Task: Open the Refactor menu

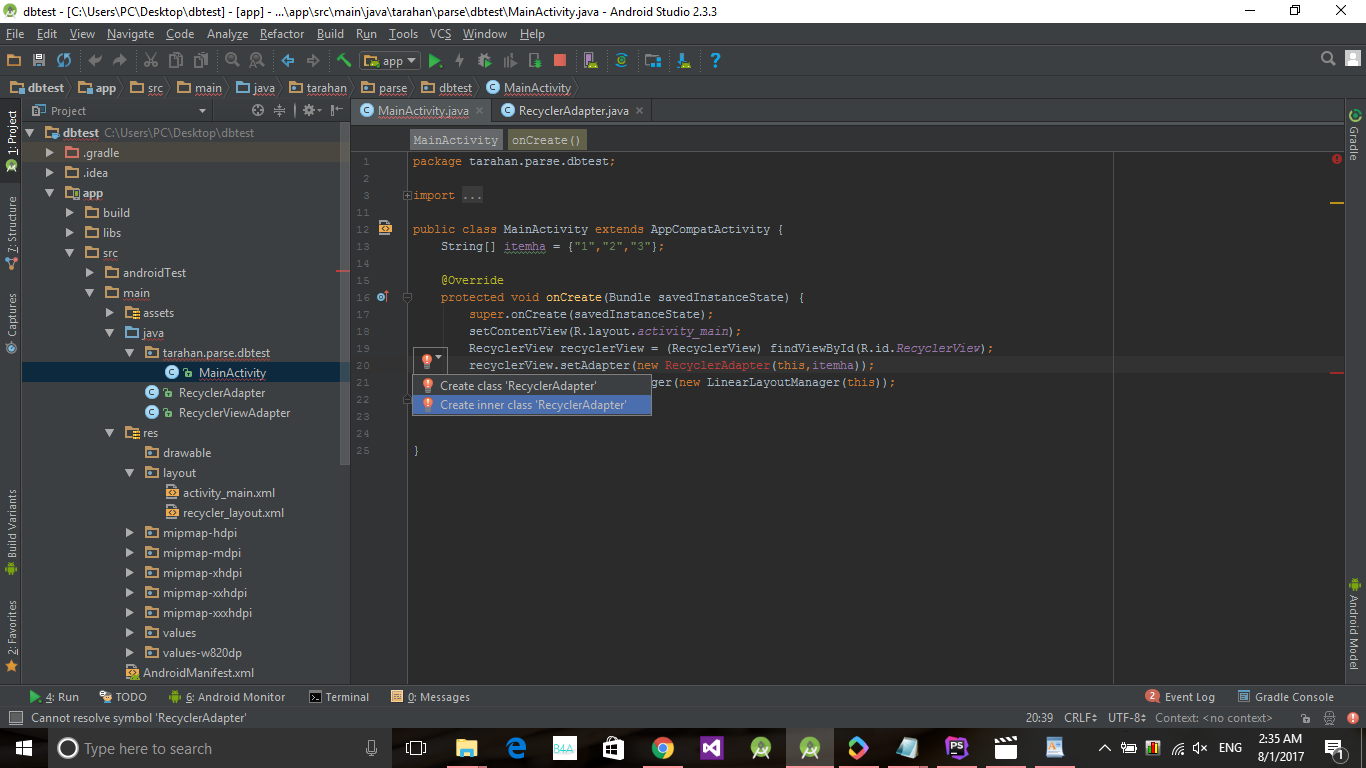Action: pos(282,34)
